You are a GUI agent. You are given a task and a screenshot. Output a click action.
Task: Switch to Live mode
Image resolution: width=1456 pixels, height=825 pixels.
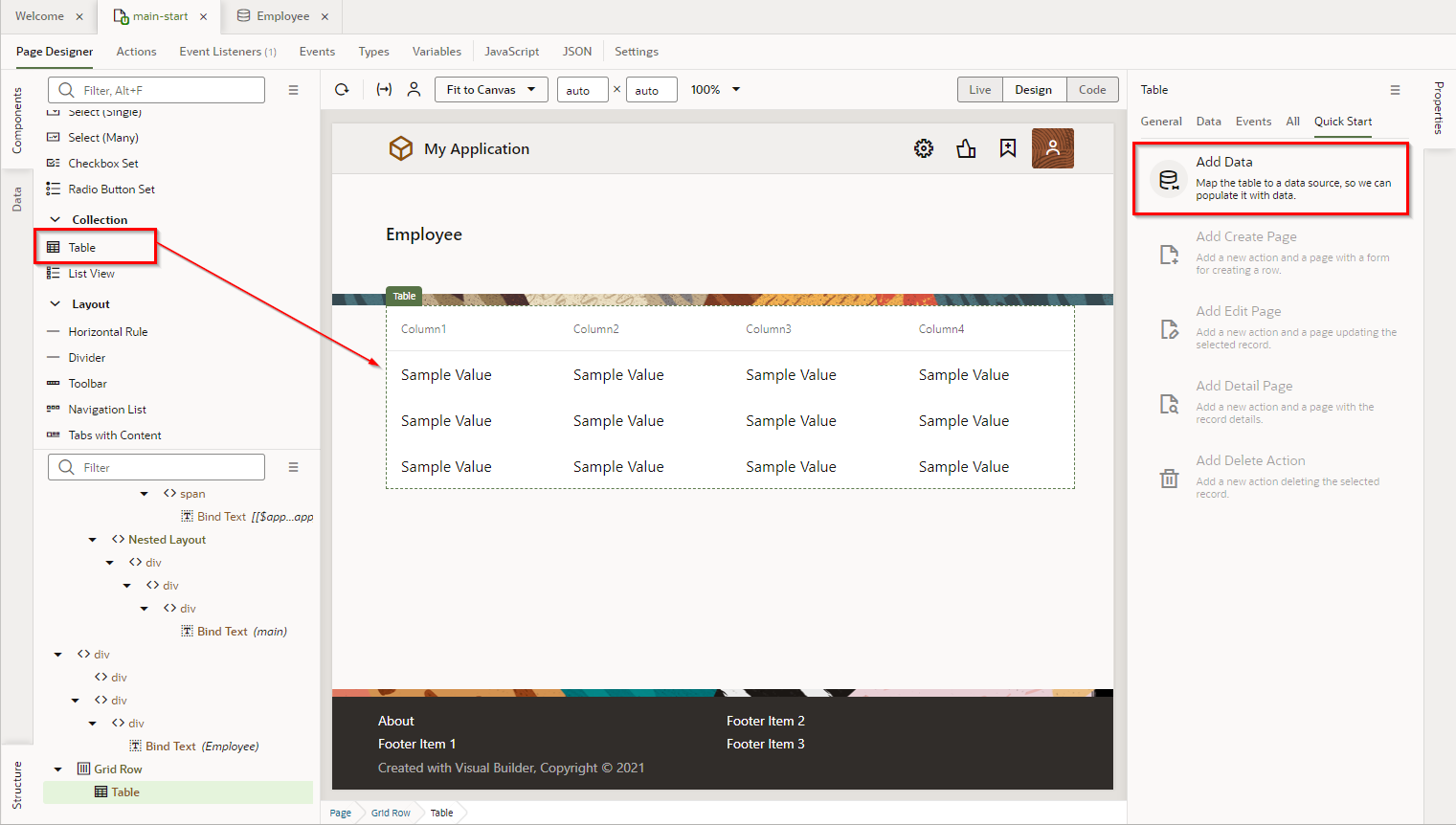[x=979, y=90]
